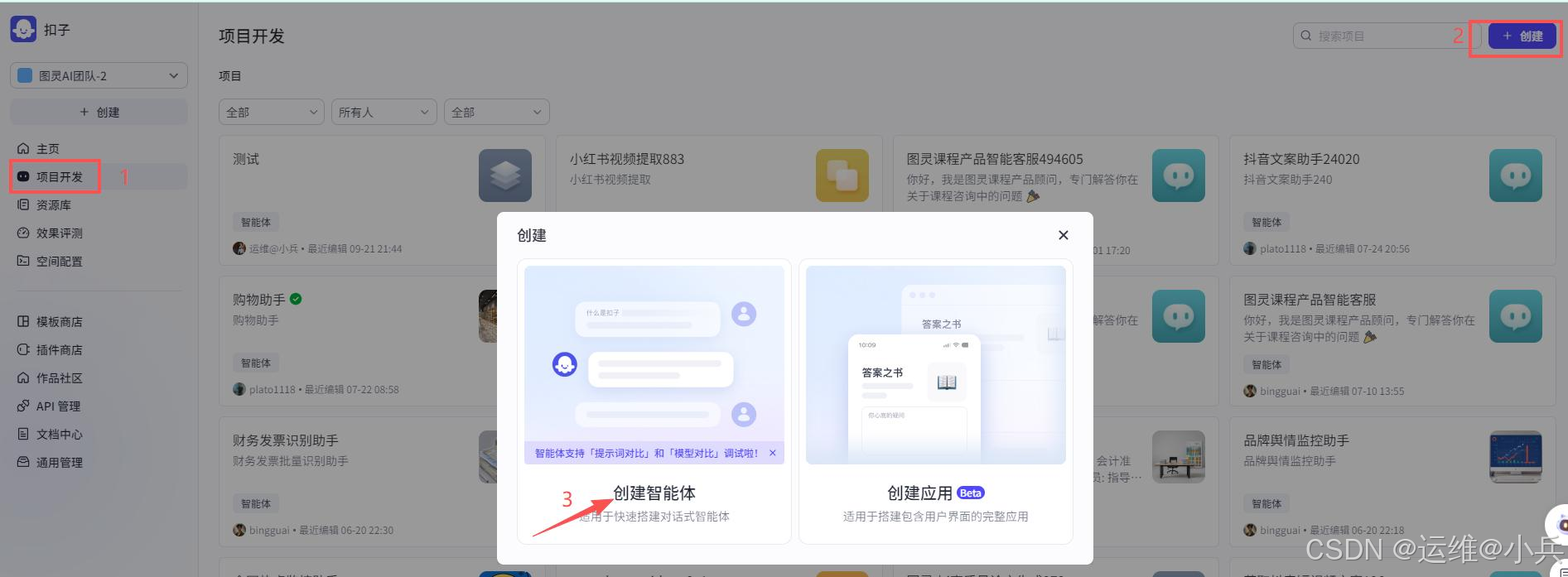Click the icon beside 资源库
This screenshot has width=1568, height=577.
point(23,204)
